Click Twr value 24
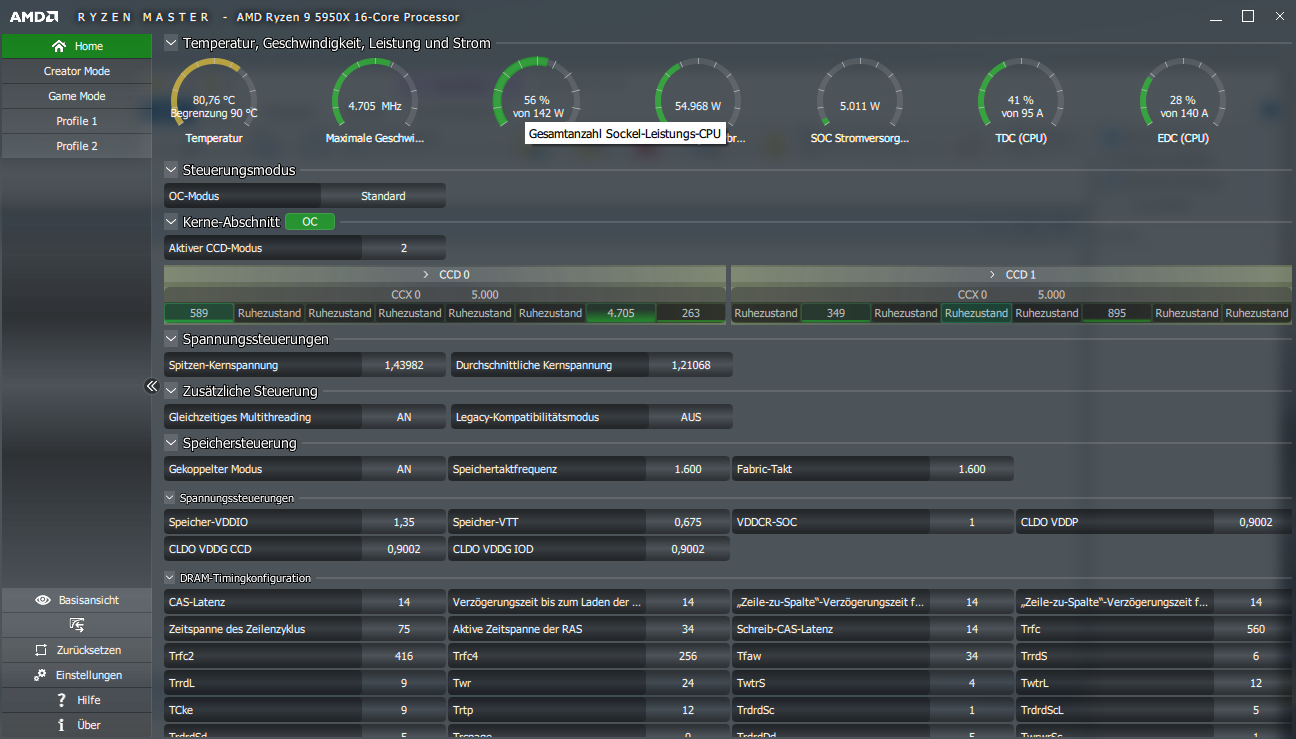This screenshot has height=739, width=1296. coord(688,683)
